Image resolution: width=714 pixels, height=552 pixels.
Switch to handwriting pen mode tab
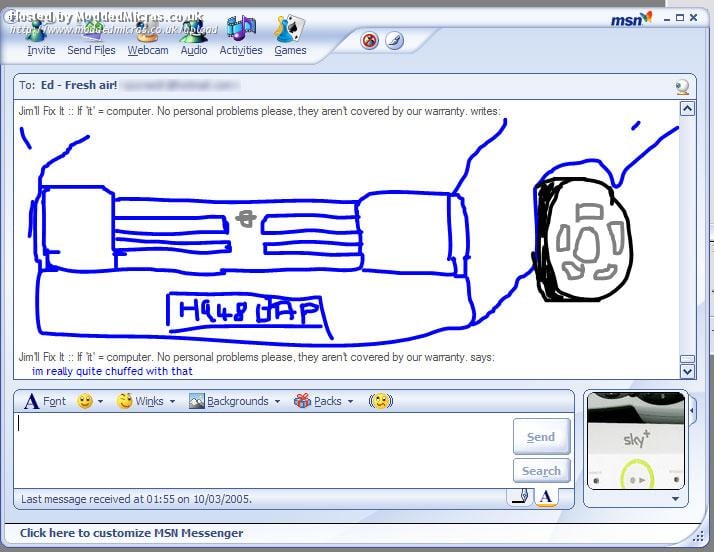[x=521, y=496]
